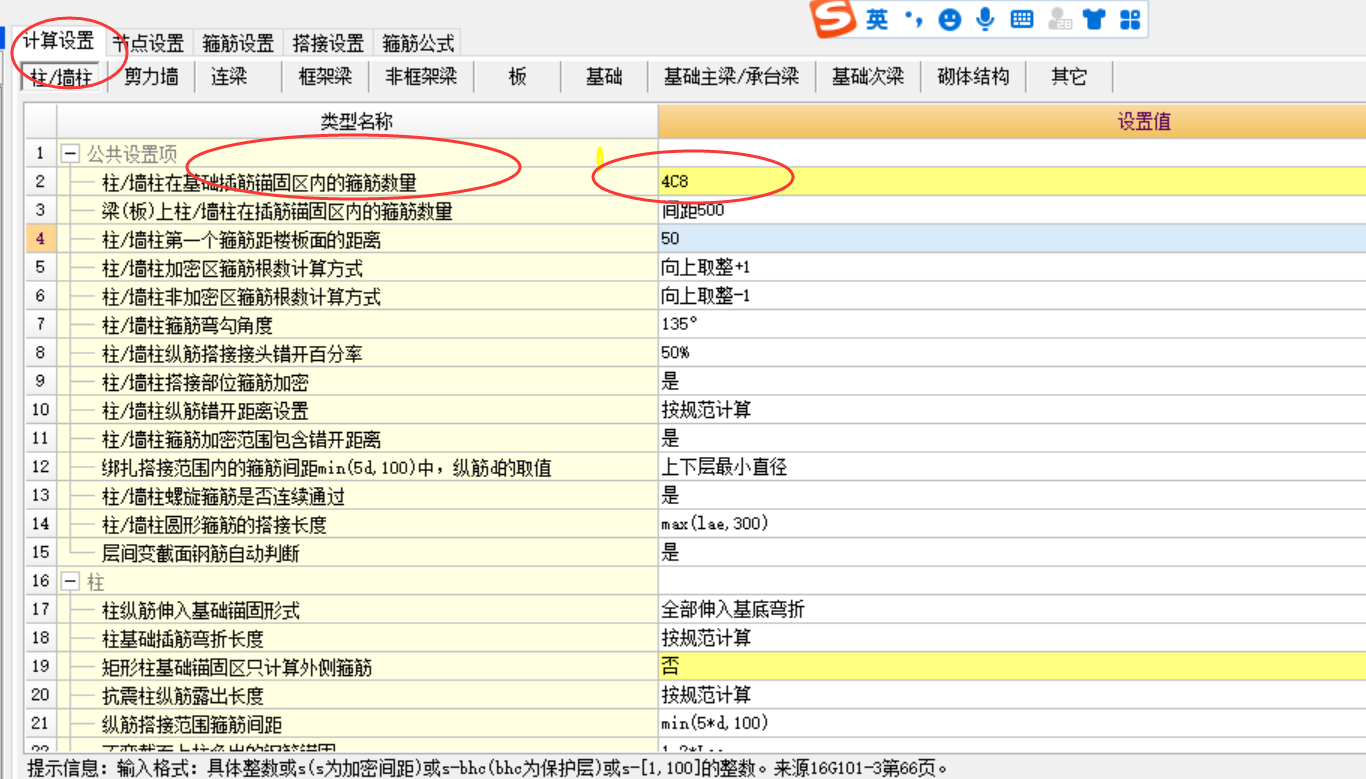Collapse the 柱 group in row 16
1366x779 pixels.
click(70, 581)
